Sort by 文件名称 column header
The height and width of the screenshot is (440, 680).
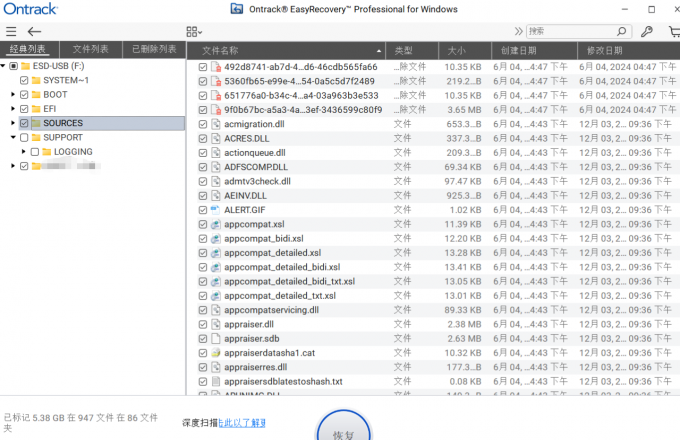286,51
